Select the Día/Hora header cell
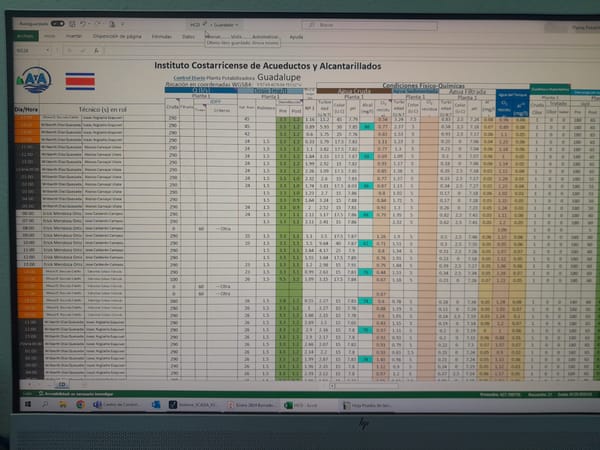600x450 pixels. tap(26, 109)
